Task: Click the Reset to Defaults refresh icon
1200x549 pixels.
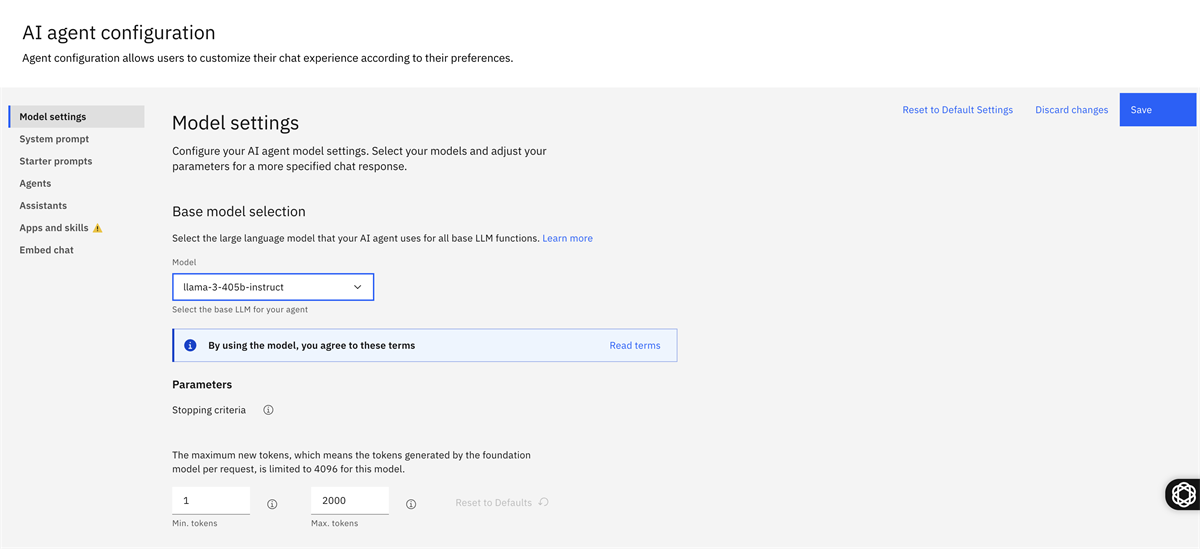Action: (544, 502)
